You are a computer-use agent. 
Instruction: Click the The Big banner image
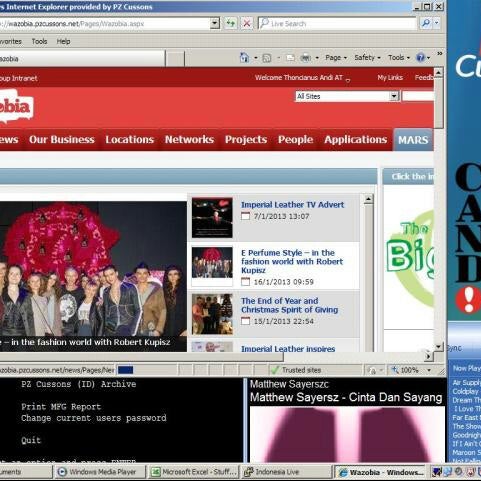pos(410,257)
